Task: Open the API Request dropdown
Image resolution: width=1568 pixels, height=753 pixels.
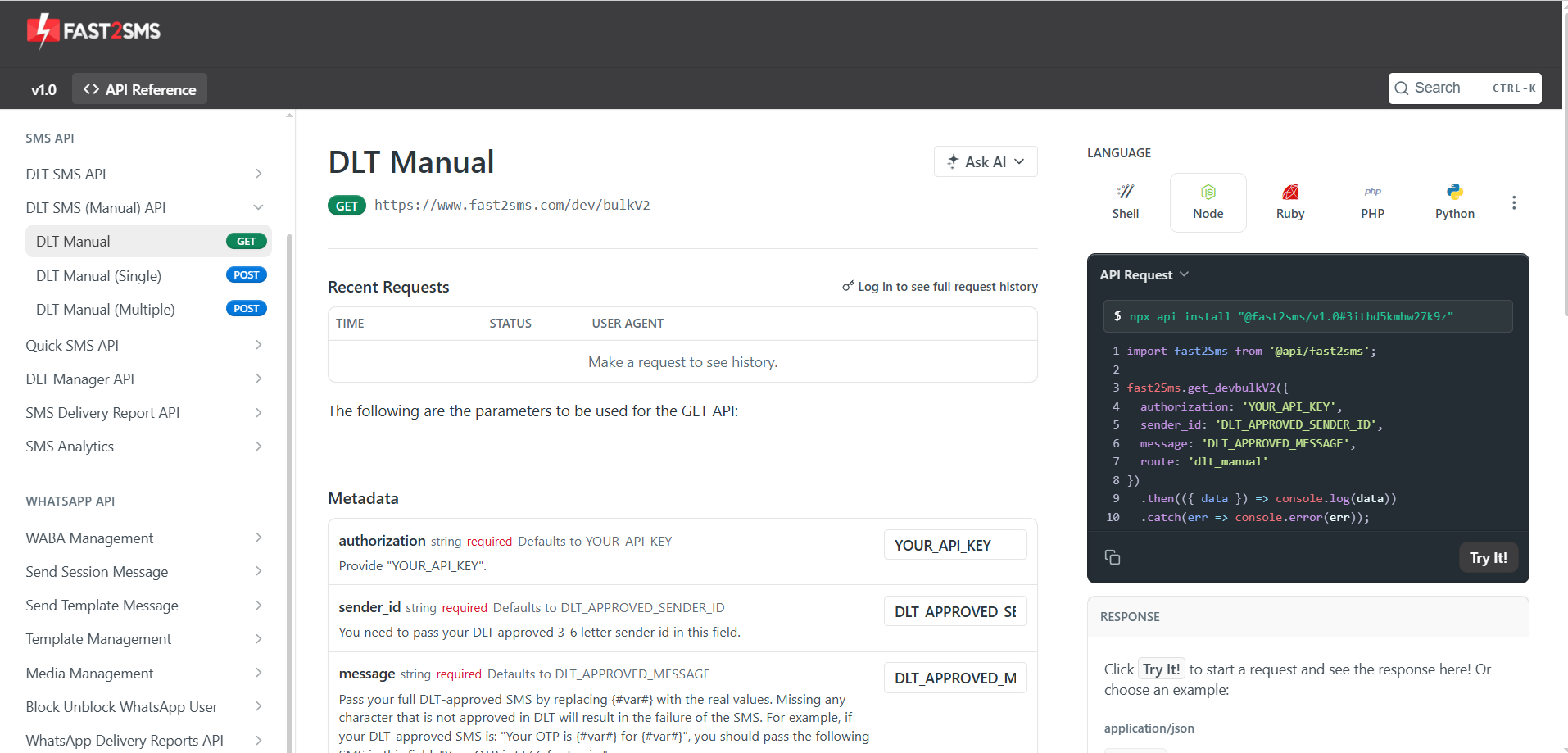Action: pos(1144,274)
